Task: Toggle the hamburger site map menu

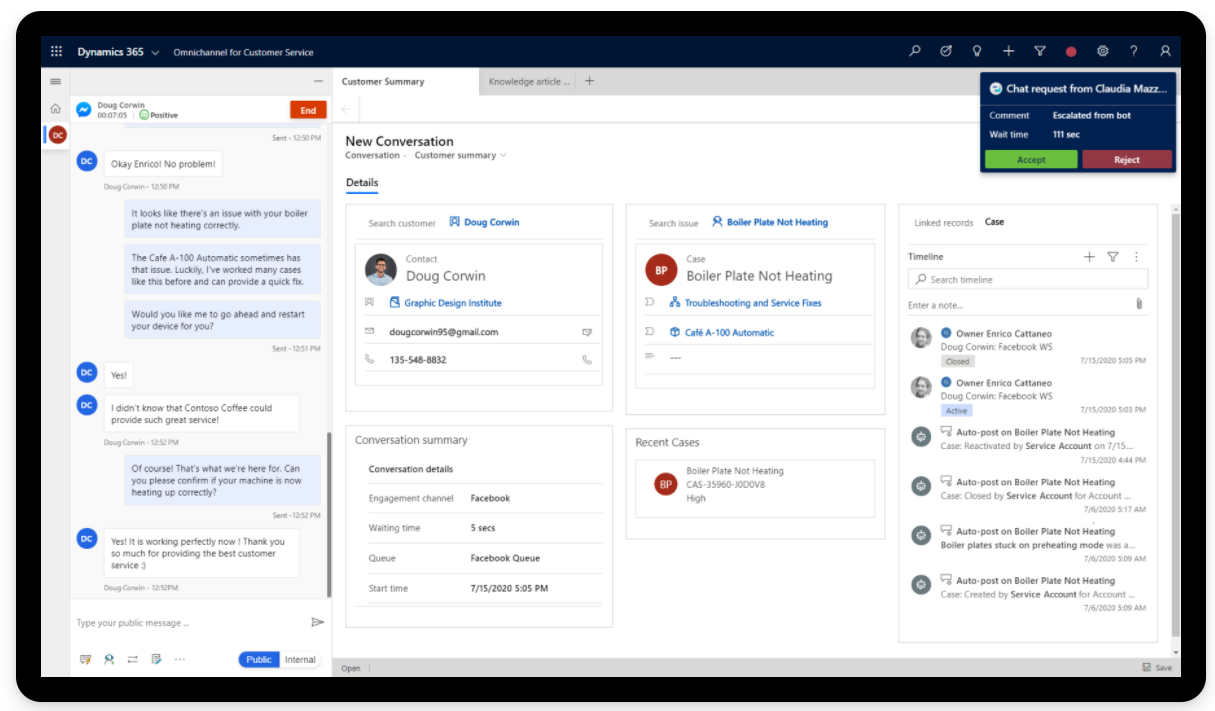Action: pyautogui.click(x=55, y=82)
